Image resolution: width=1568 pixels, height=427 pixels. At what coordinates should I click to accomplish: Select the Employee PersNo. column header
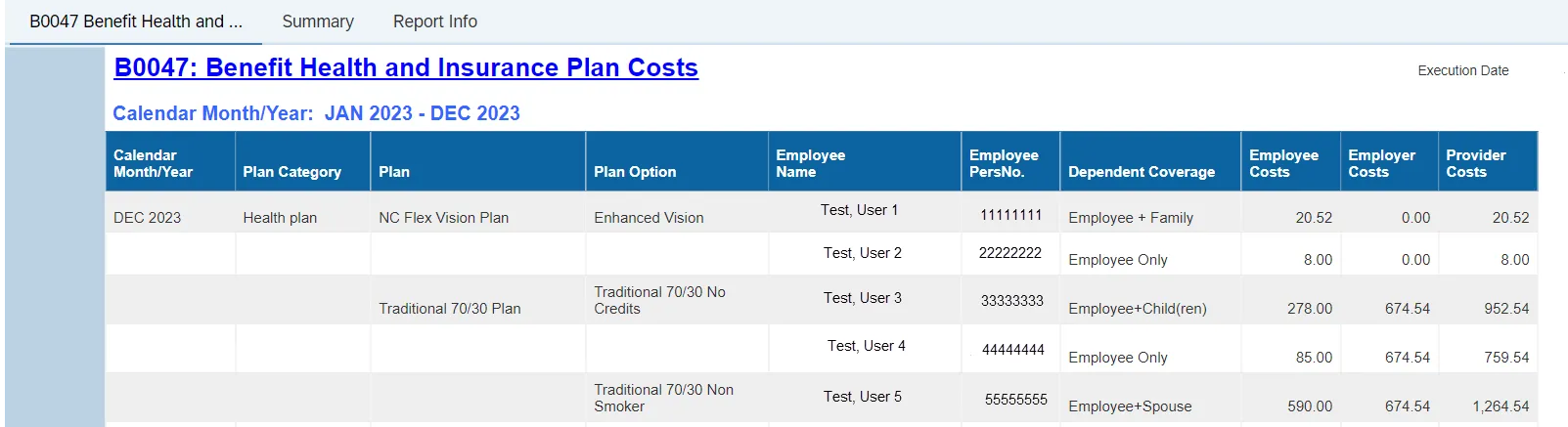(x=1004, y=163)
